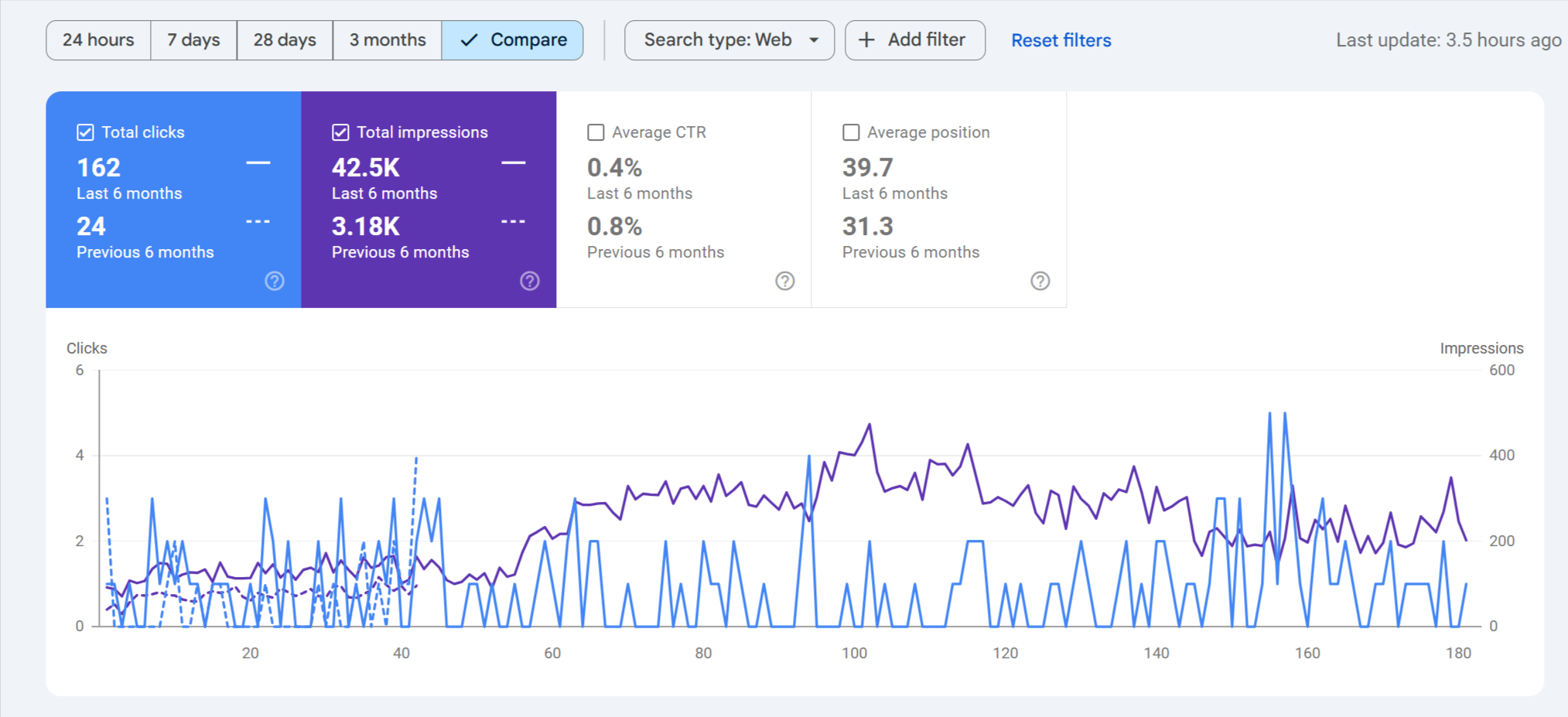Expand the Search type: Web dropdown arrow

pyautogui.click(x=814, y=40)
